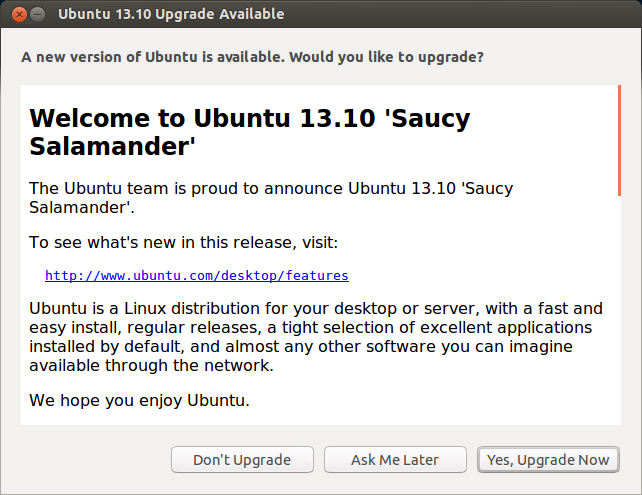Image resolution: width=642 pixels, height=495 pixels.
Task: Click 'available through the network' text line
Action: [x=151, y=365]
